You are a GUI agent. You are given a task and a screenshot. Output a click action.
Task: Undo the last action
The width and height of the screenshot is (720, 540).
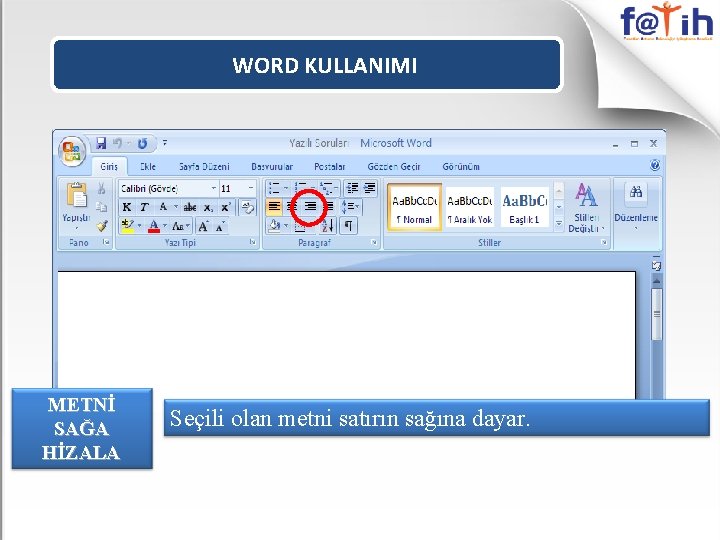(118, 143)
